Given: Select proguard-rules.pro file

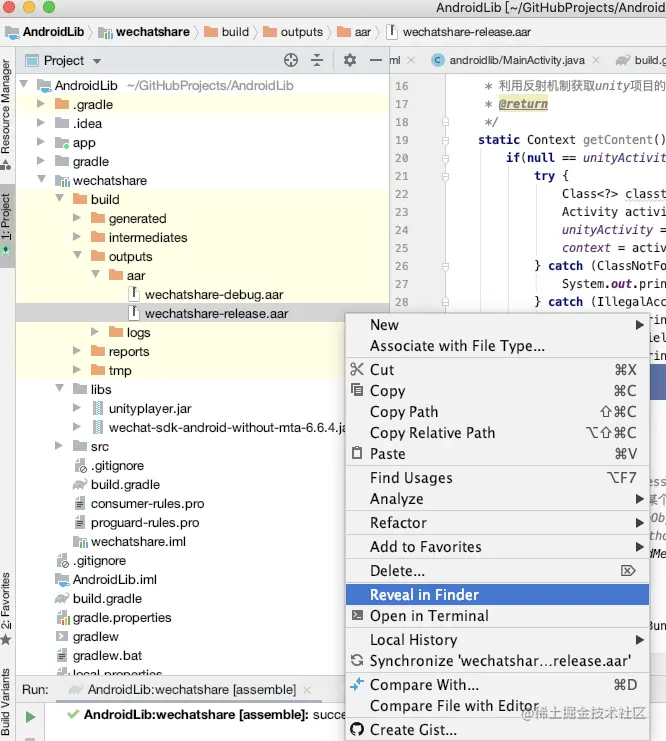Looking at the screenshot, I should pos(145,522).
